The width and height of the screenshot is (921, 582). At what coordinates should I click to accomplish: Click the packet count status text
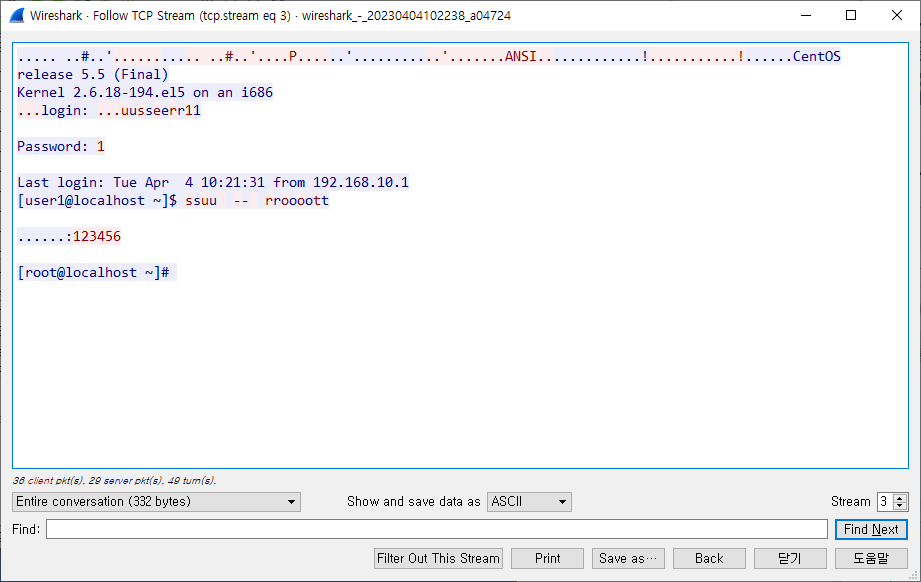tap(115, 480)
